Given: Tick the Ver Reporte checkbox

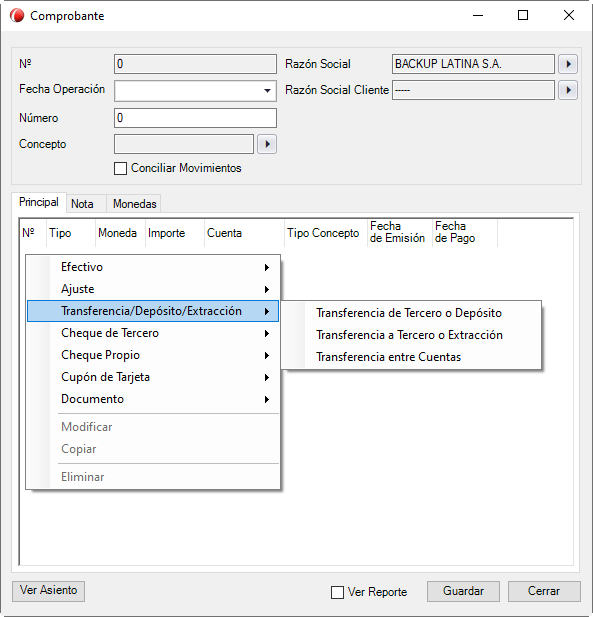Looking at the screenshot, I should (x=337, y=592).
